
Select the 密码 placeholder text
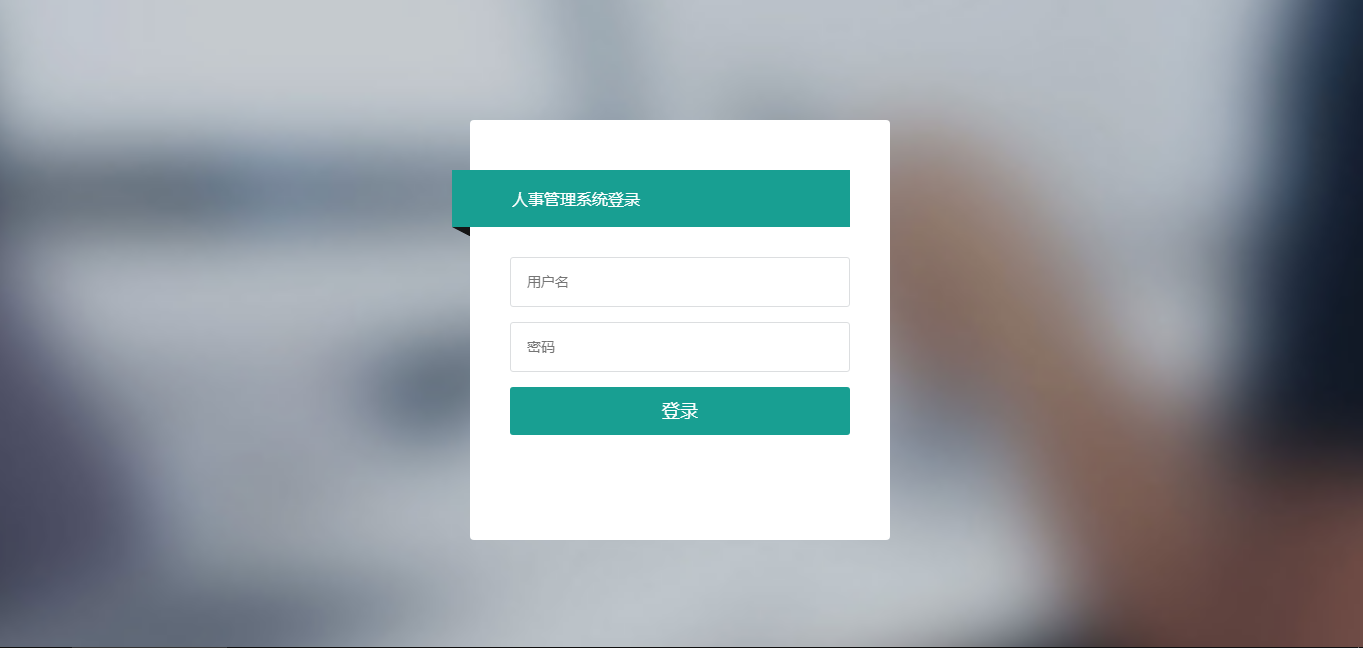[541, 347]
